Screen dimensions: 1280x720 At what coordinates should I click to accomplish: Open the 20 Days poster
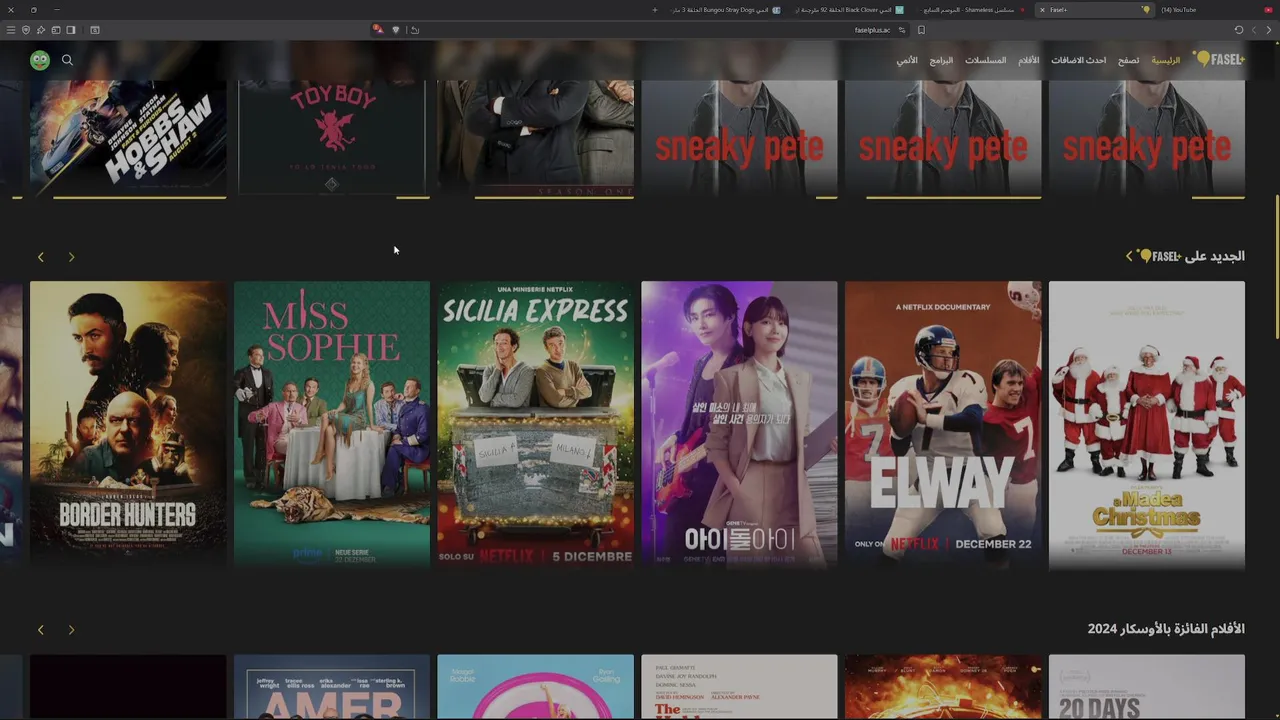[x=1147, y=687]
